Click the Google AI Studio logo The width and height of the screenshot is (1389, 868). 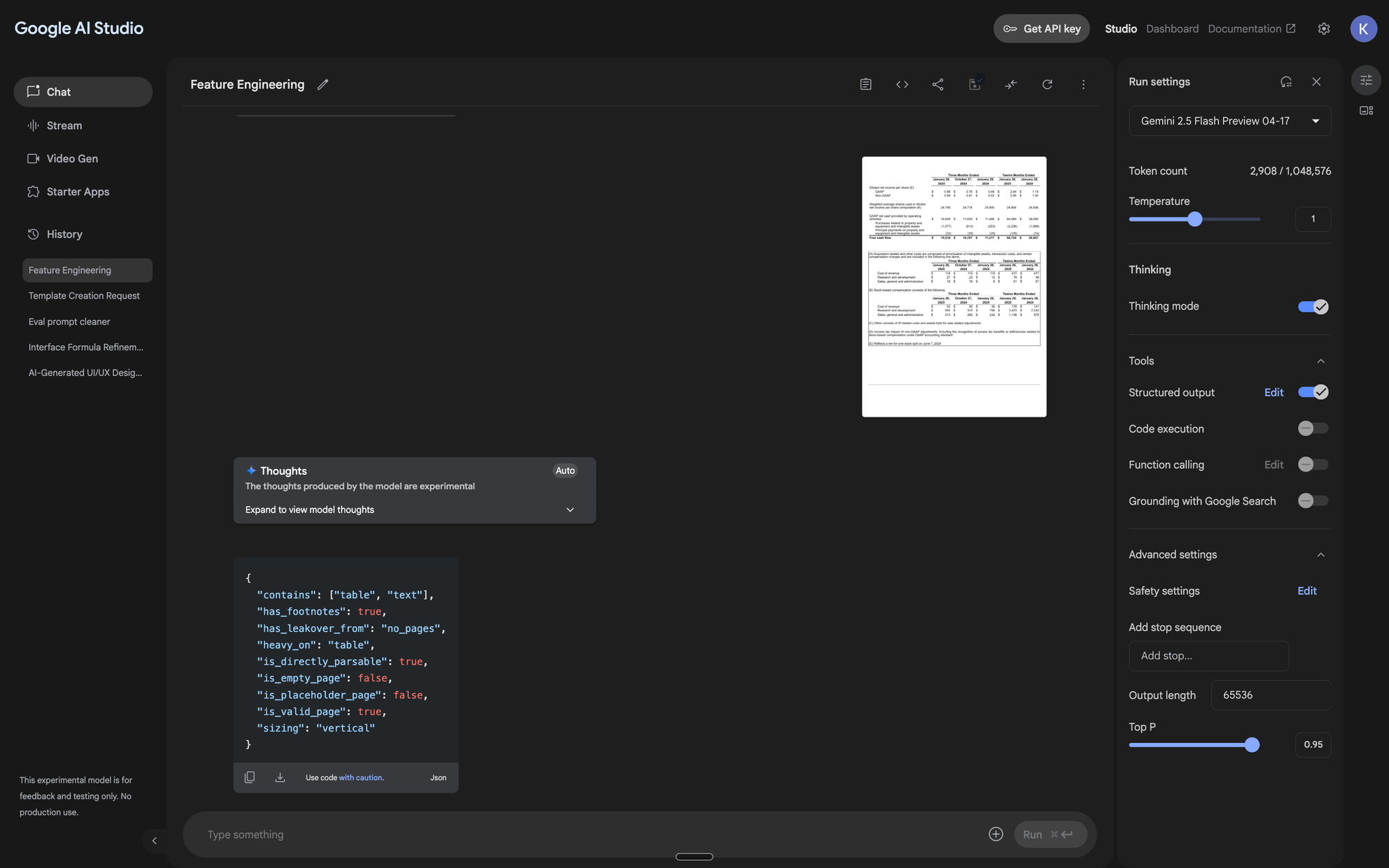point(79,28)
